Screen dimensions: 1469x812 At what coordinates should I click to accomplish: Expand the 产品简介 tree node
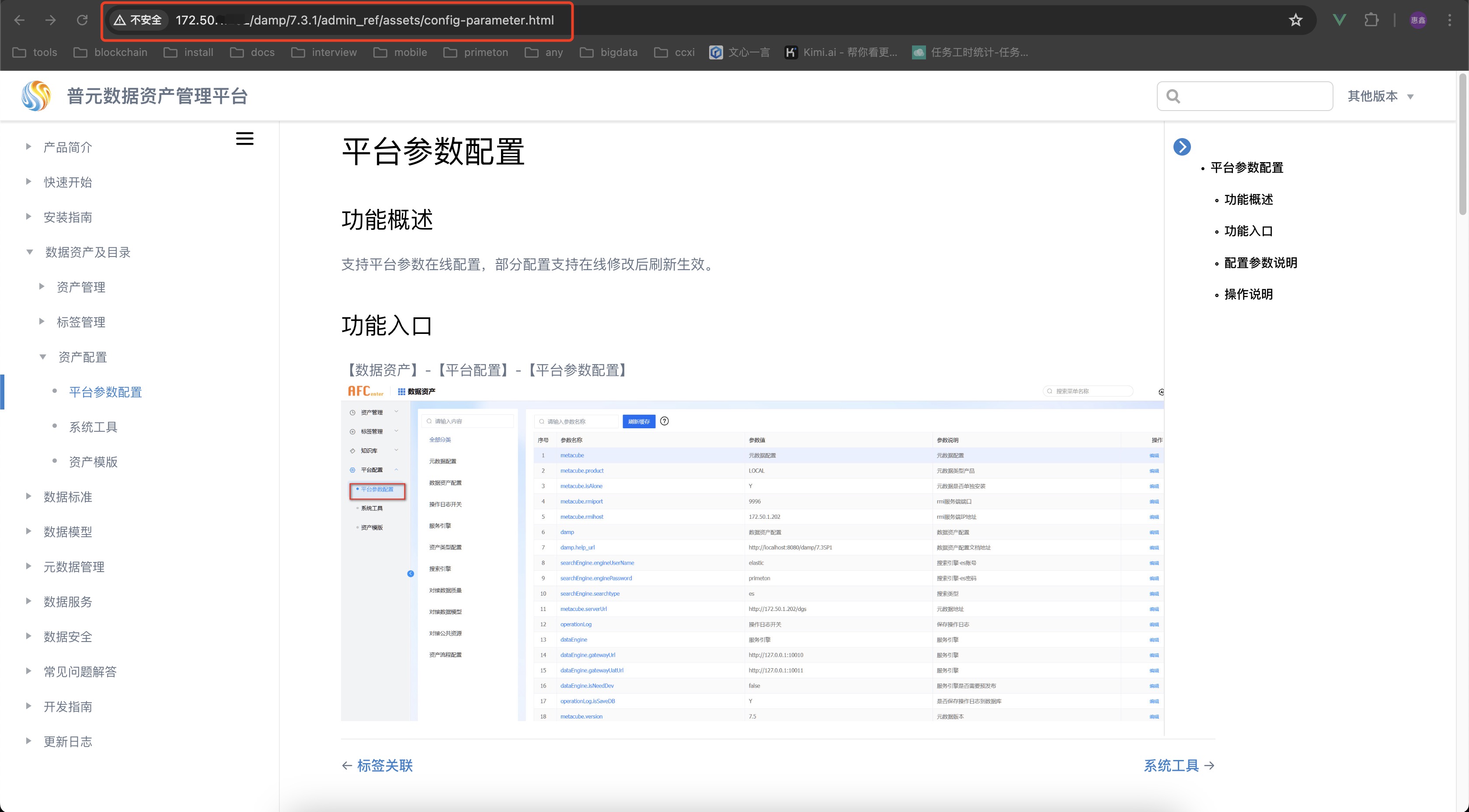[28, 146]
